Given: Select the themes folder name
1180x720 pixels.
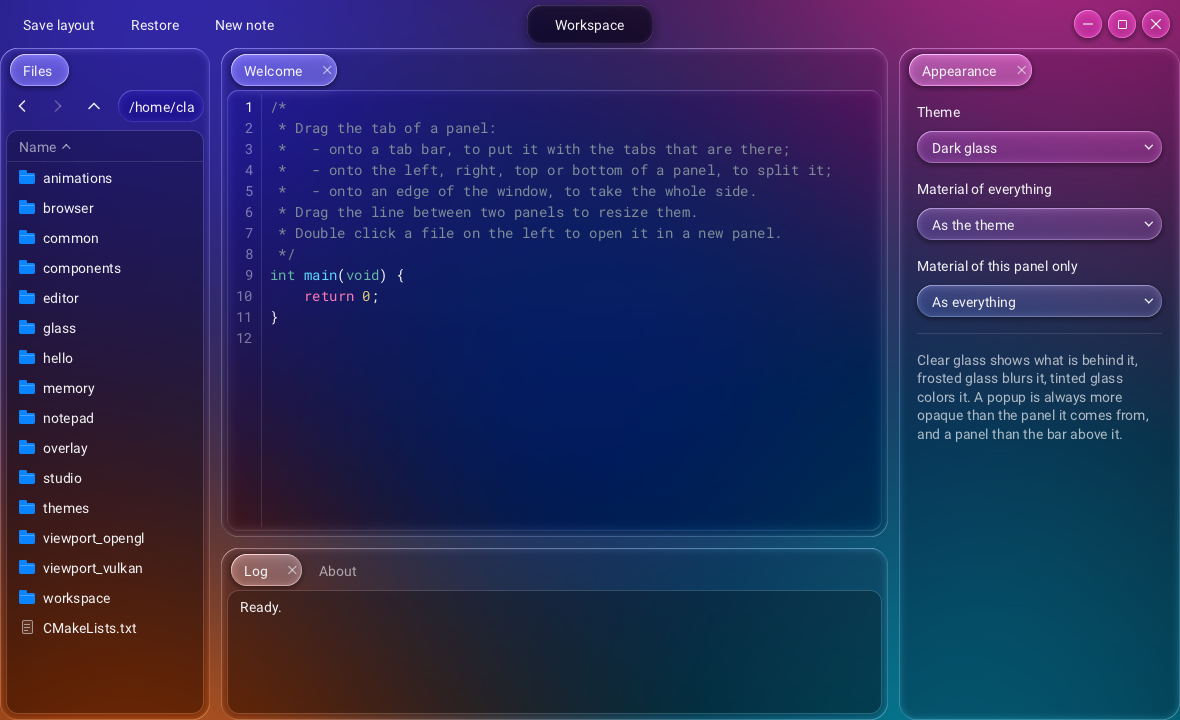Looking at the screenshot, I should click(x=66, y=508).
